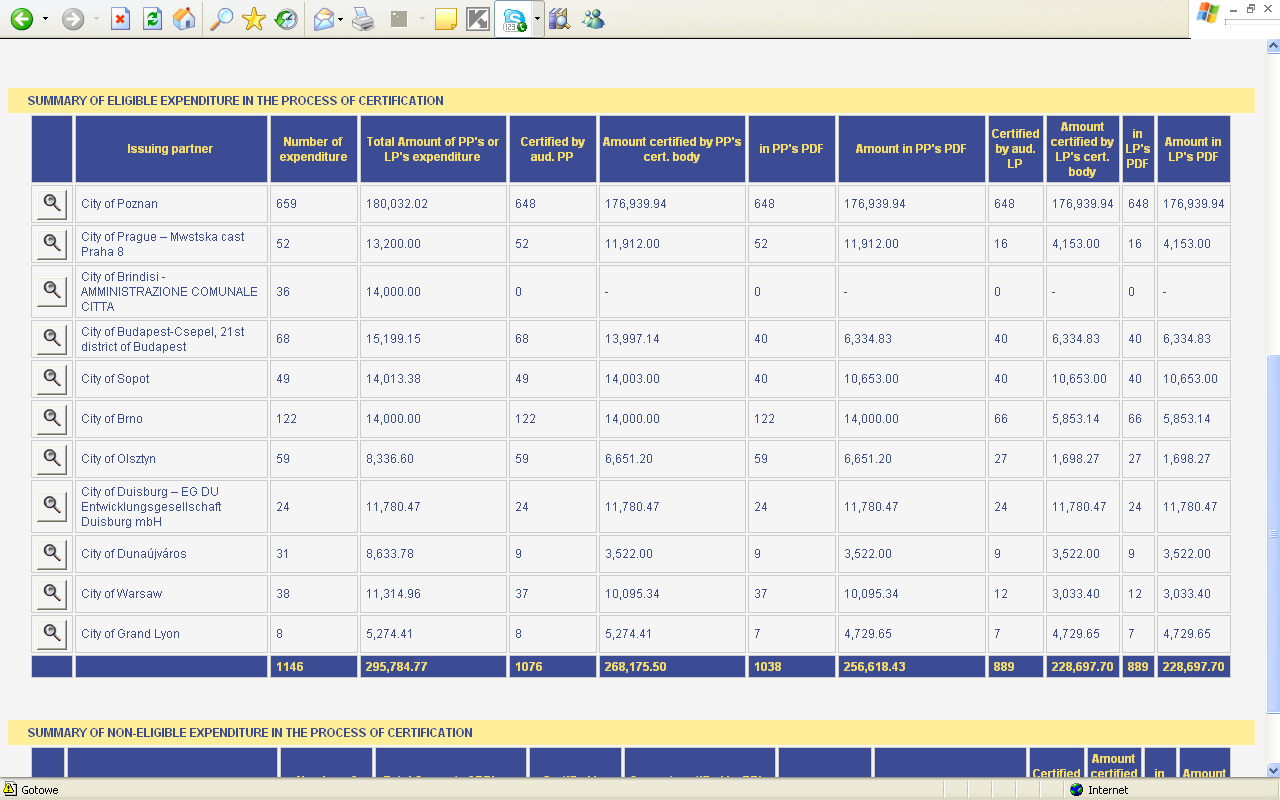Select the value 13,200.00 in Prague row
Image resolution: width=1280 pixels, height=800 pixels.
click(x=393, y=244)
